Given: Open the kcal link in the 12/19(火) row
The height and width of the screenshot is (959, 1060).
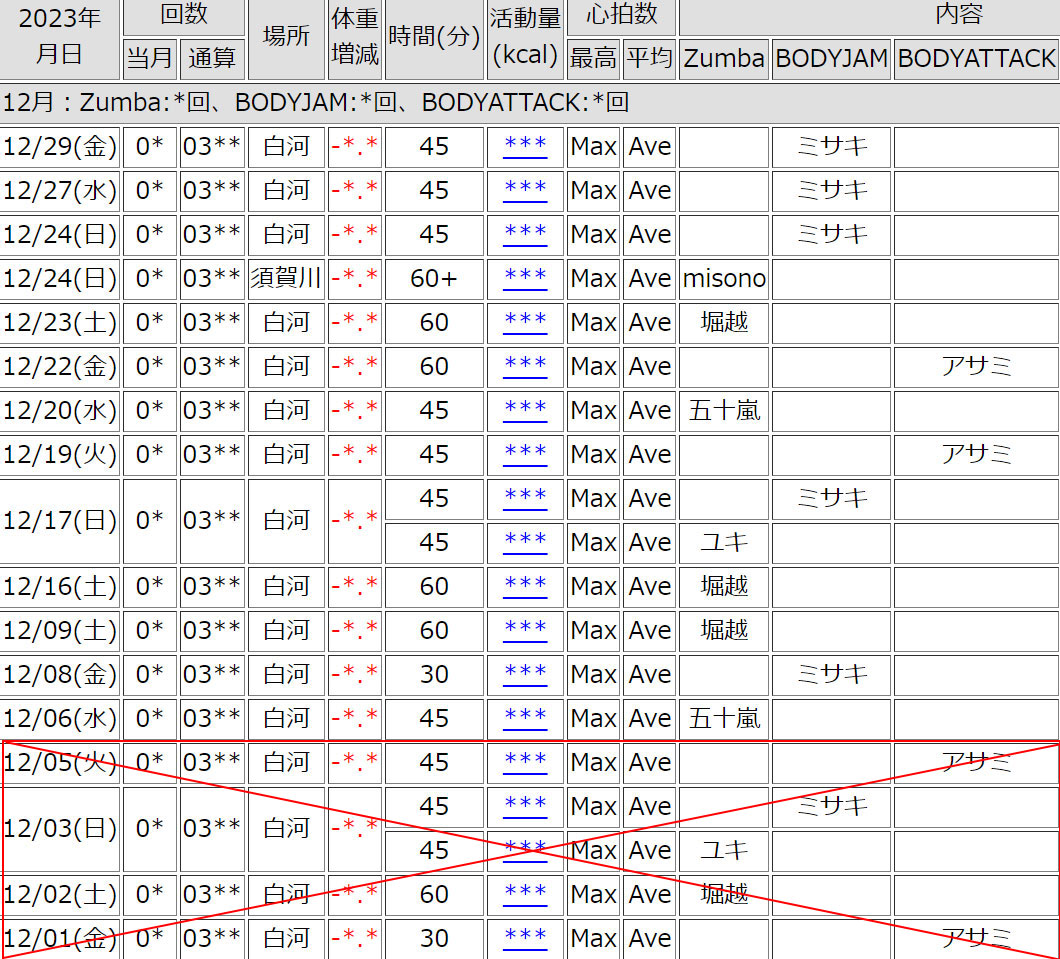Looking at the screenshot, I should [525, 454].
